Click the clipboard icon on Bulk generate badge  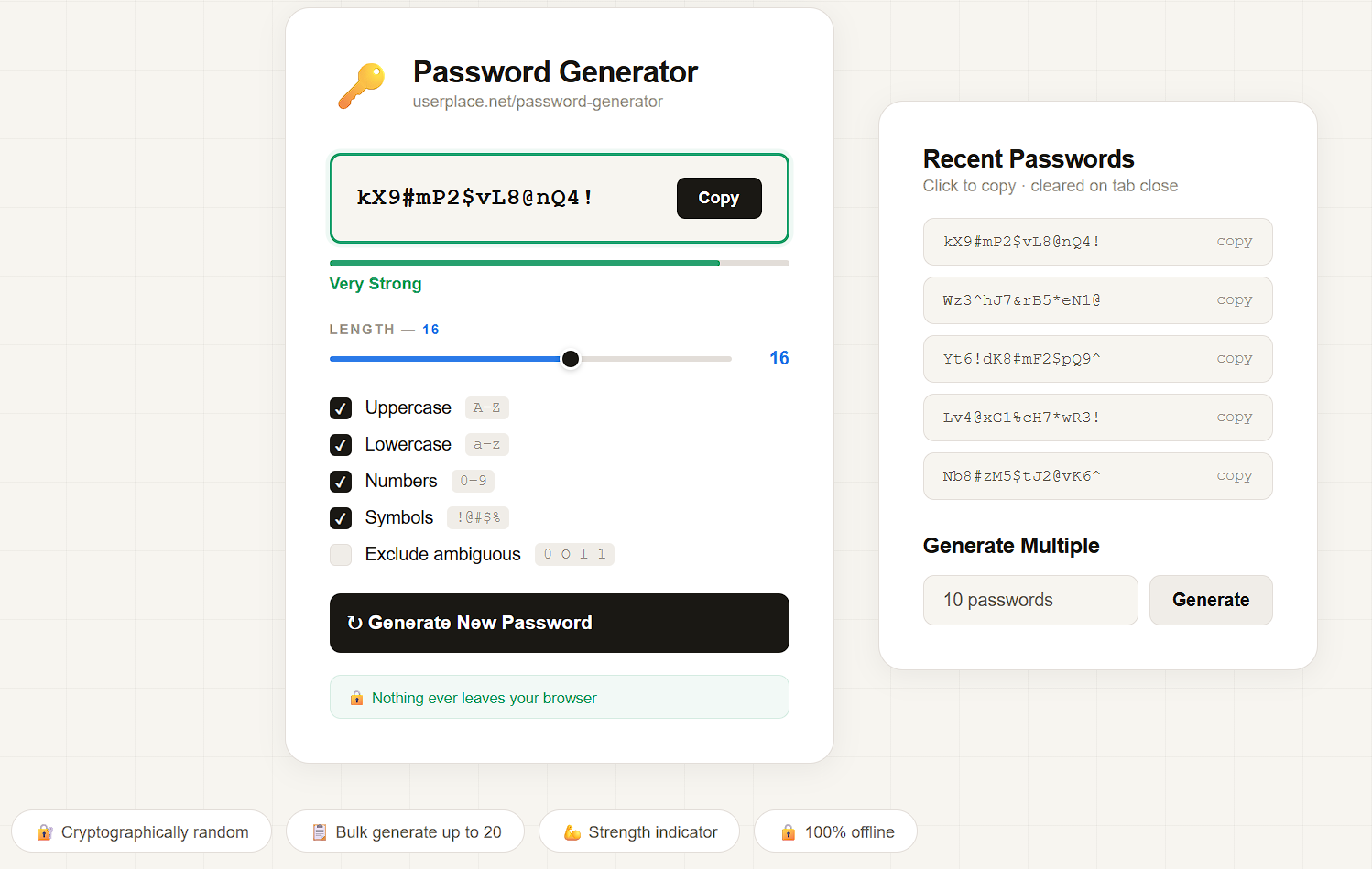[320, 831]
